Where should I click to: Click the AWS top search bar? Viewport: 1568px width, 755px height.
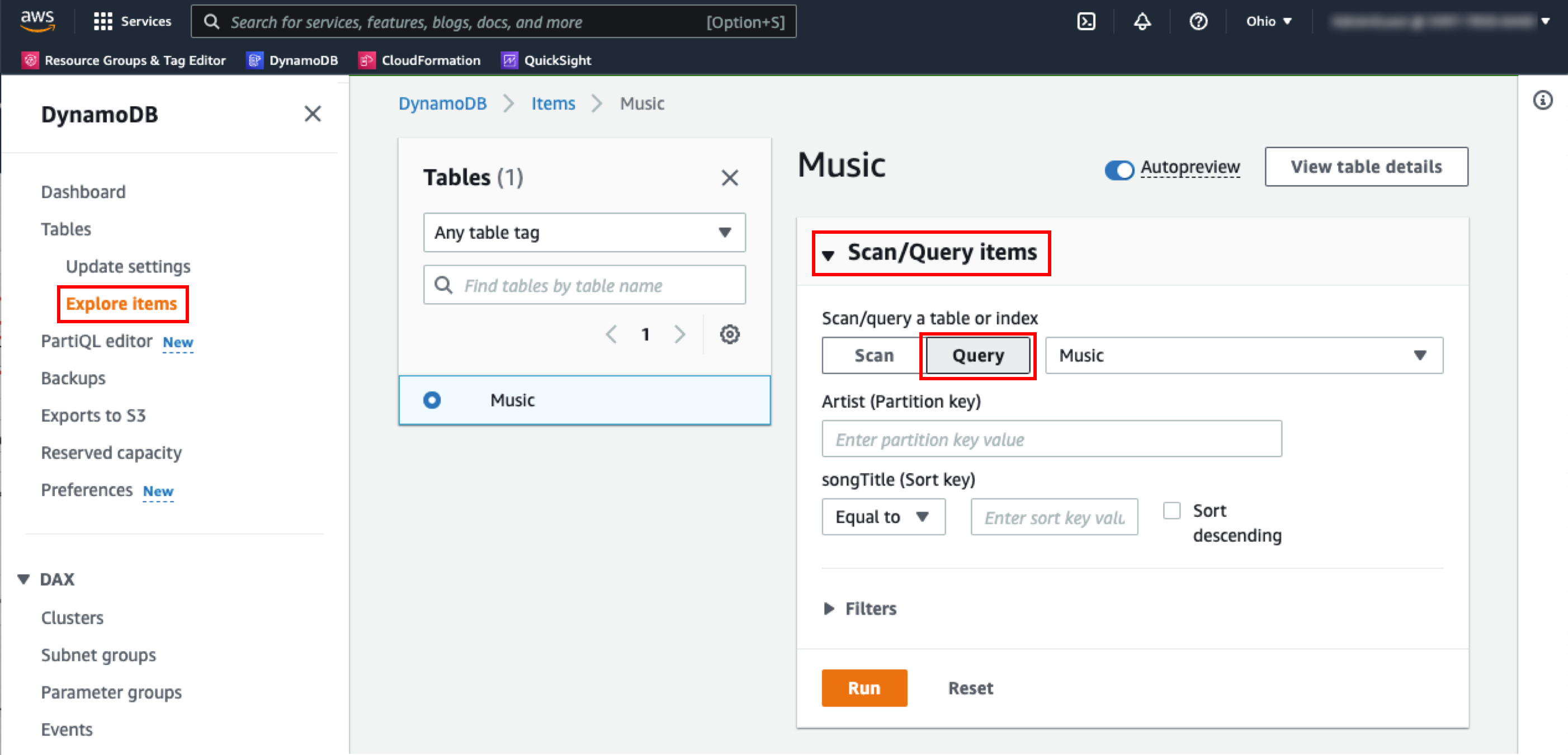click(x=493, y=21)
